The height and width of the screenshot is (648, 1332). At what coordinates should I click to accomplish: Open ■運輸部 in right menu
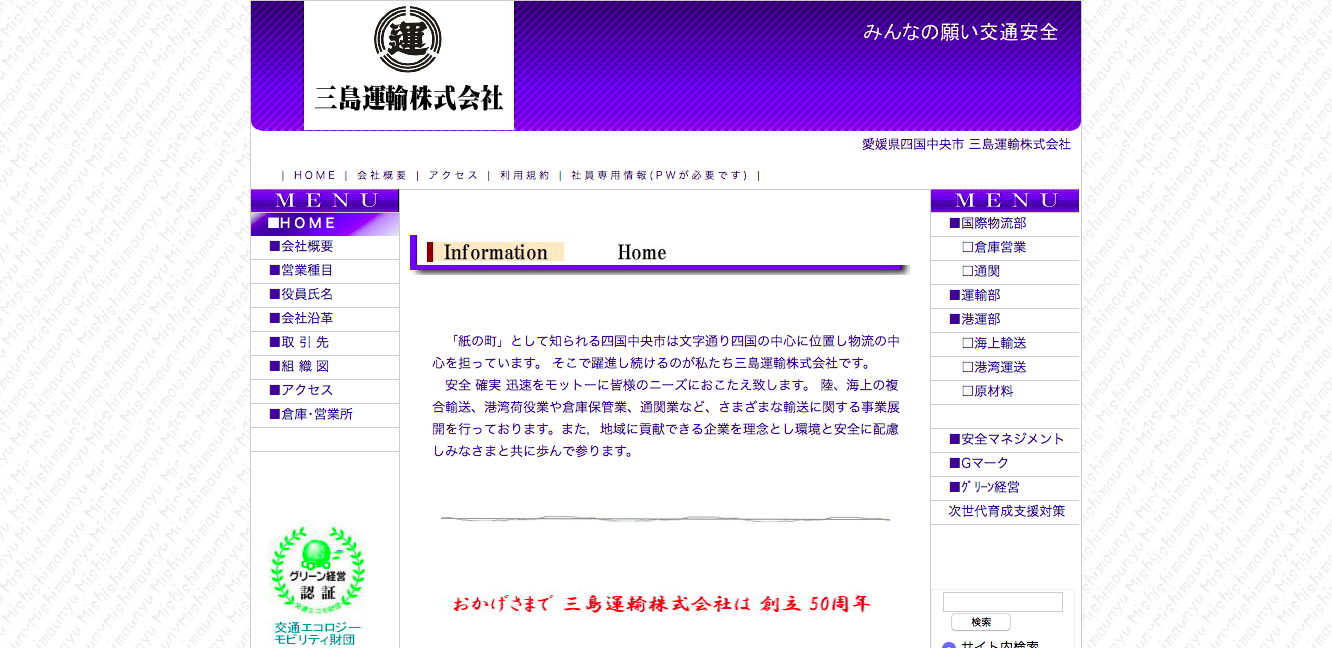[1005, 295]
